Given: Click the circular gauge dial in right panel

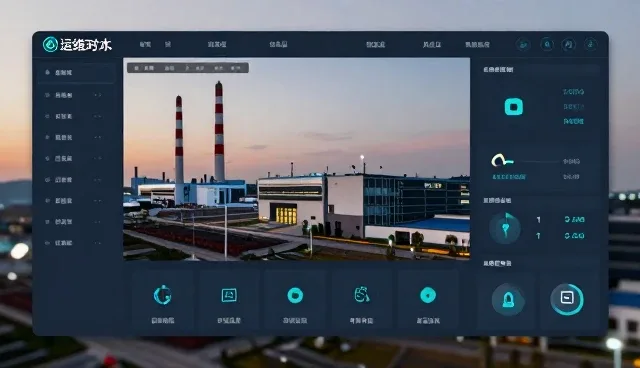Looking at the screenshot, I should 505,228.
